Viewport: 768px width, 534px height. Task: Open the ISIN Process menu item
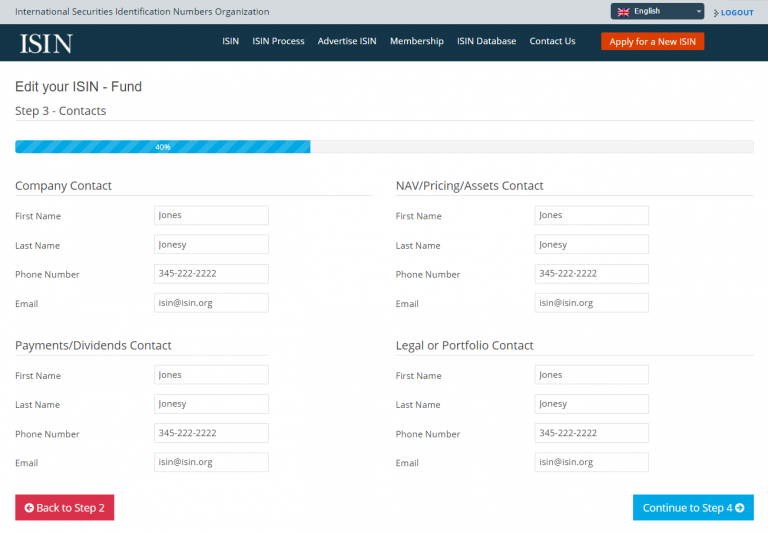(x=278, y=42)
